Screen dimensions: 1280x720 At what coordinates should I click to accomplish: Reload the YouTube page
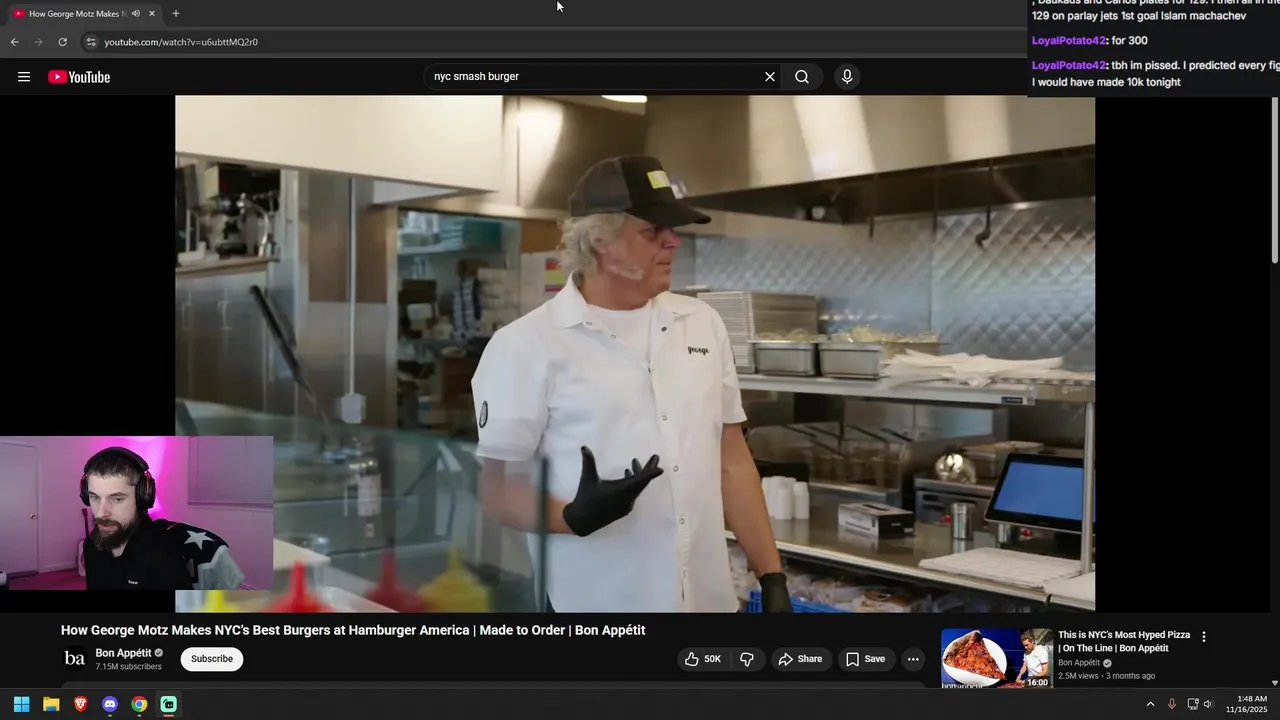click(62, 42)
